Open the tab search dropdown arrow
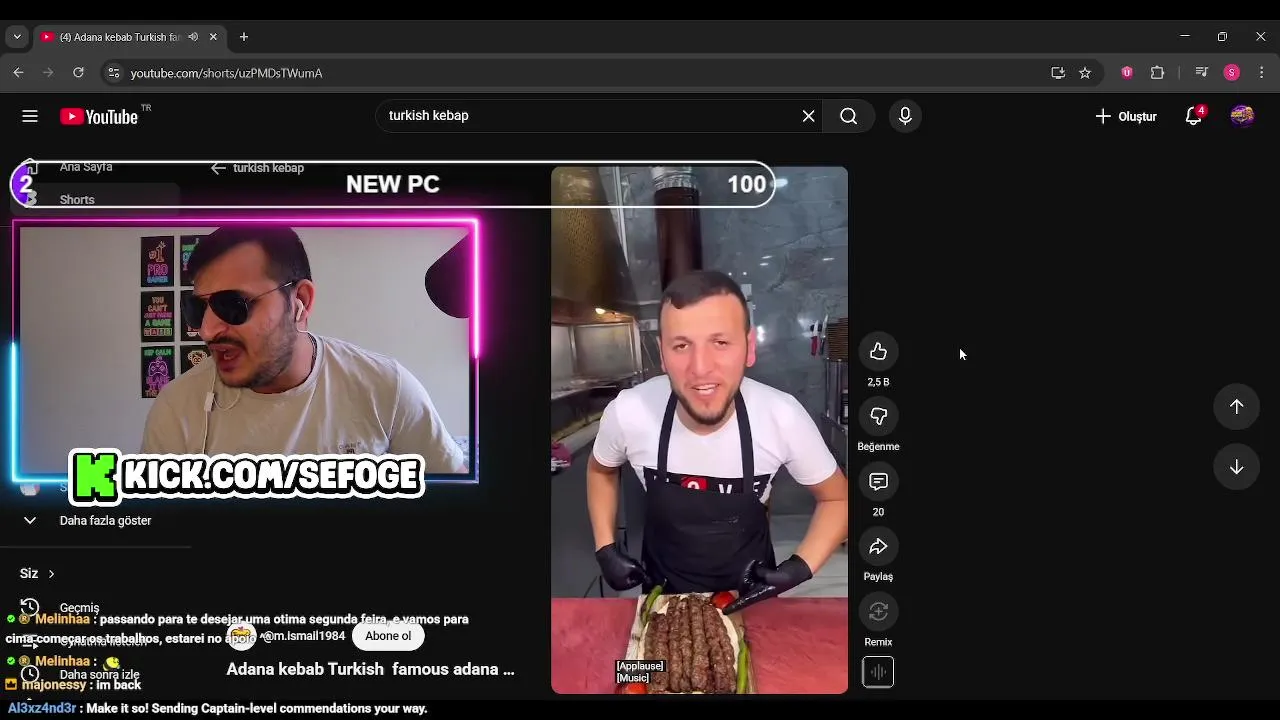Image resolution: width=1280 pixels, height=720 pixels. [x=17, y=37]
